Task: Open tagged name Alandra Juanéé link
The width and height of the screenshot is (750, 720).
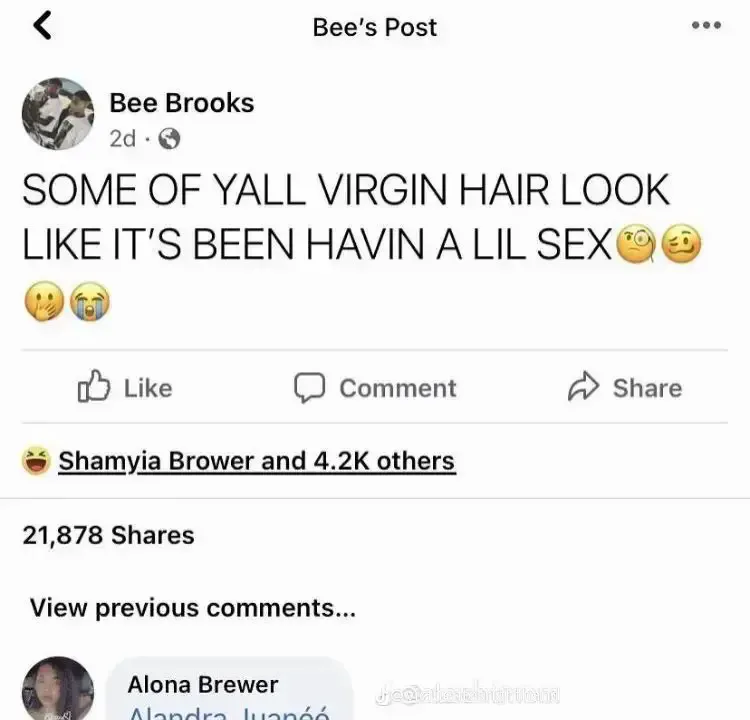Action: [x=230, y=713]
